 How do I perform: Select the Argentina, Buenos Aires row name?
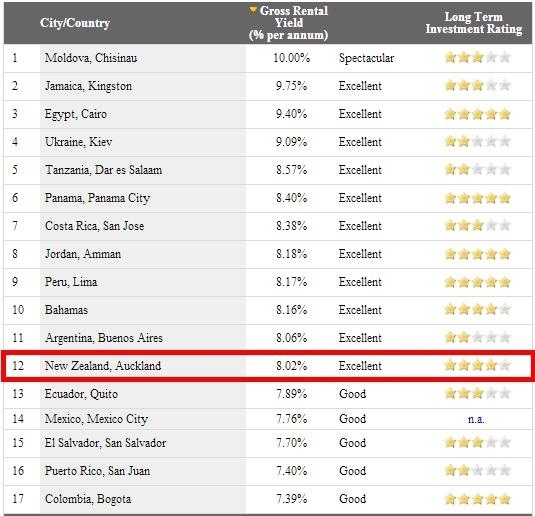pos(104,338)
